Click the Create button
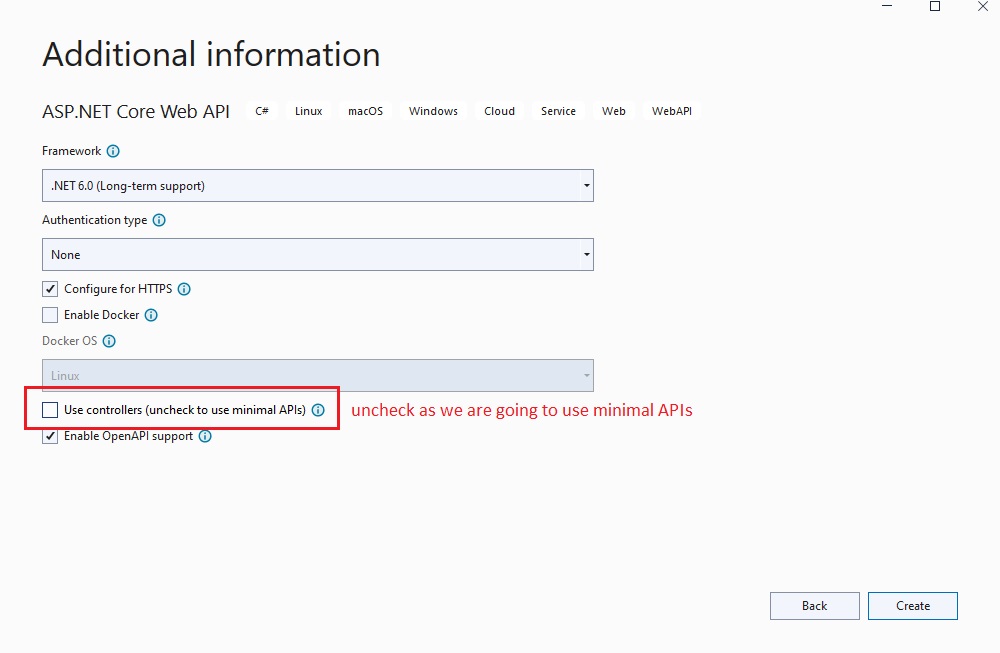1000x653 pixels. [x=913, y=606]
